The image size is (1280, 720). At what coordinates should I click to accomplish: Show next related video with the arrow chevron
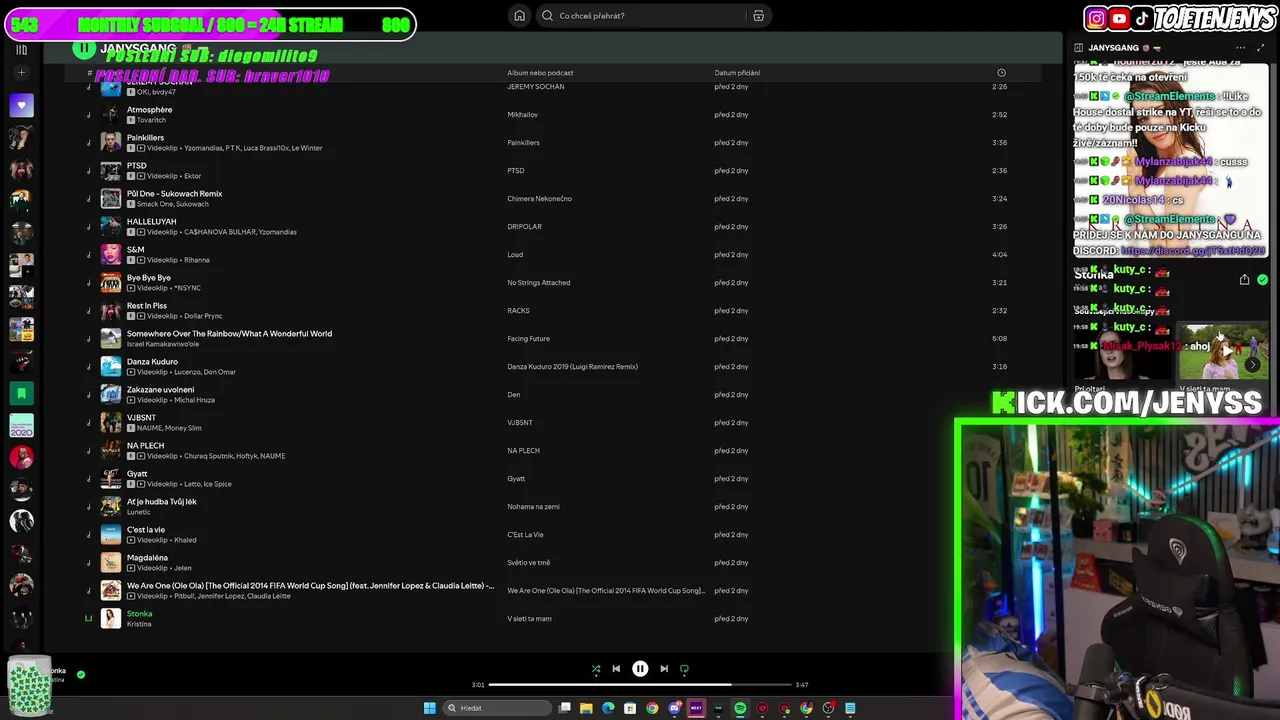coord(1252,365)
